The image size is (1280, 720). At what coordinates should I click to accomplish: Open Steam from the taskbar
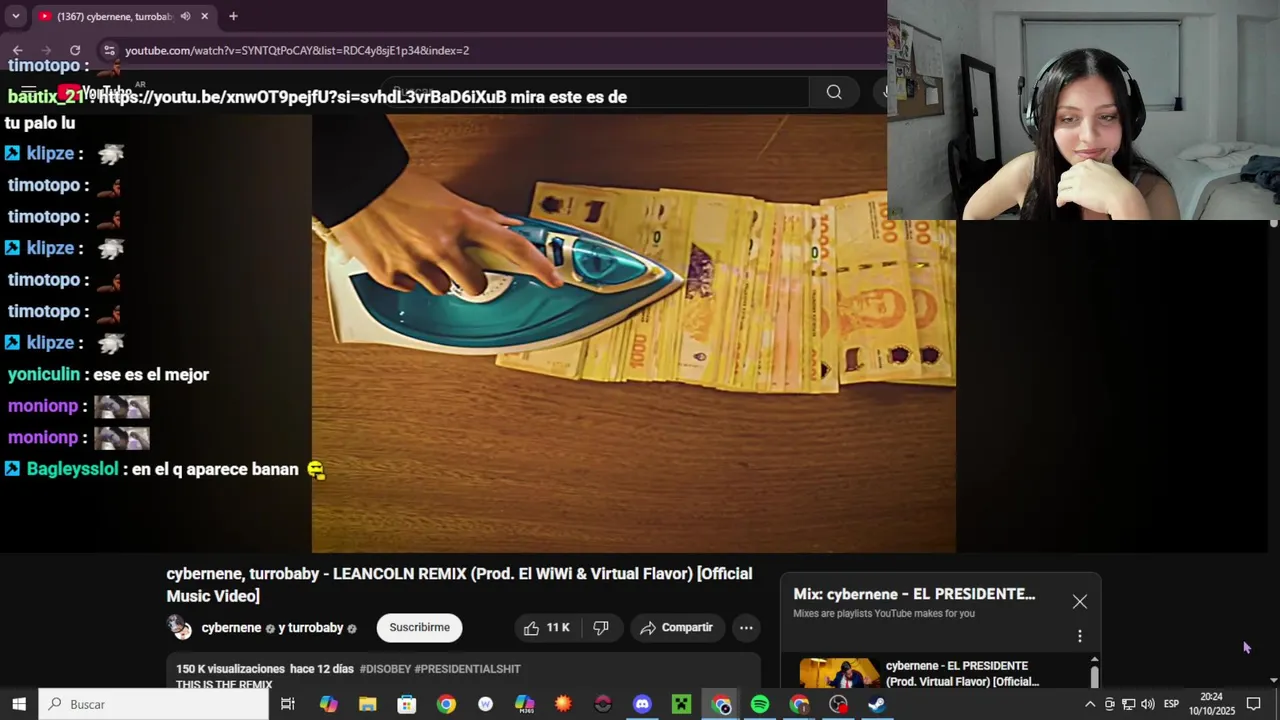pos(877,704)
